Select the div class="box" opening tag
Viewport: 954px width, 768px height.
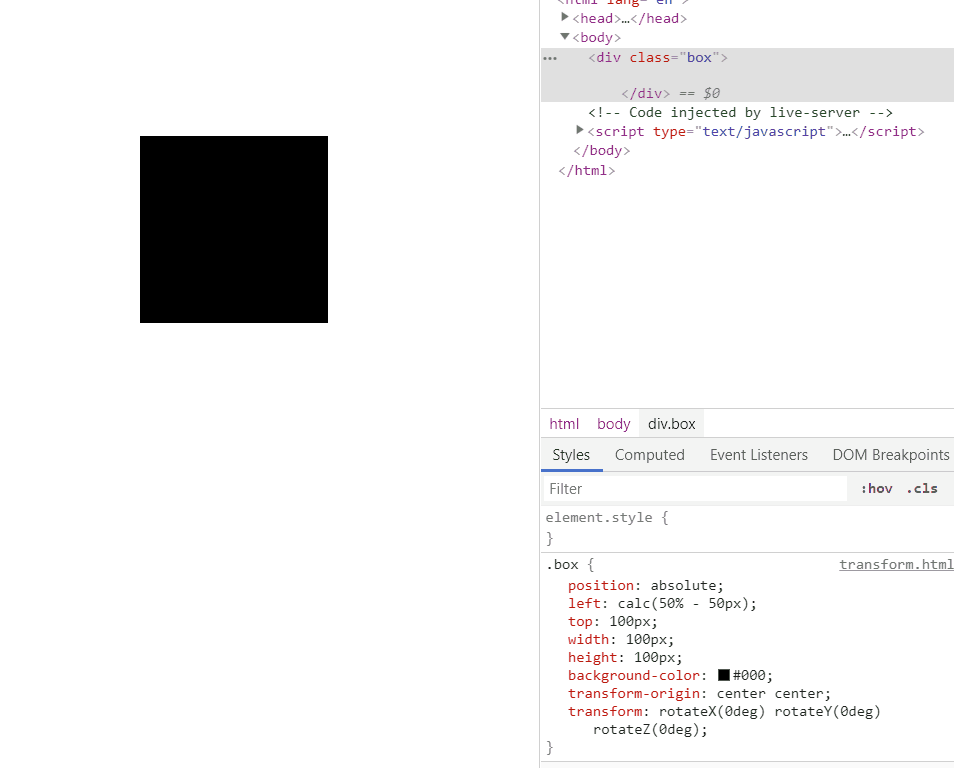658,57
